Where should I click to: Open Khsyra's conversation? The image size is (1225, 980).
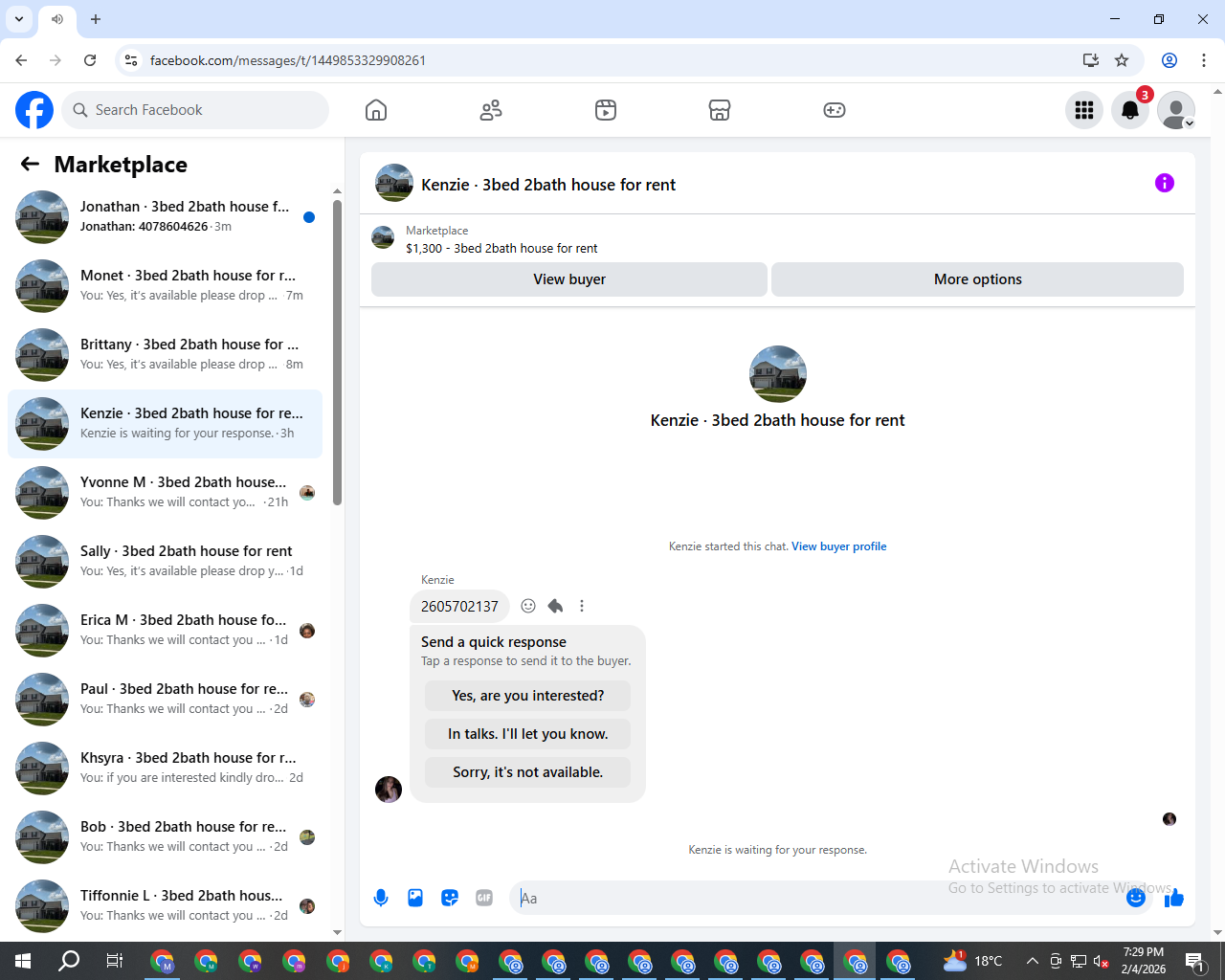(x=165, y=768)
